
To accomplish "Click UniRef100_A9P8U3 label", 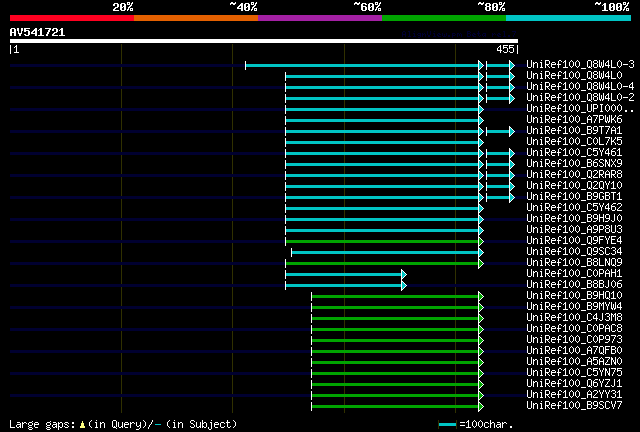I will tap(574, 229).
